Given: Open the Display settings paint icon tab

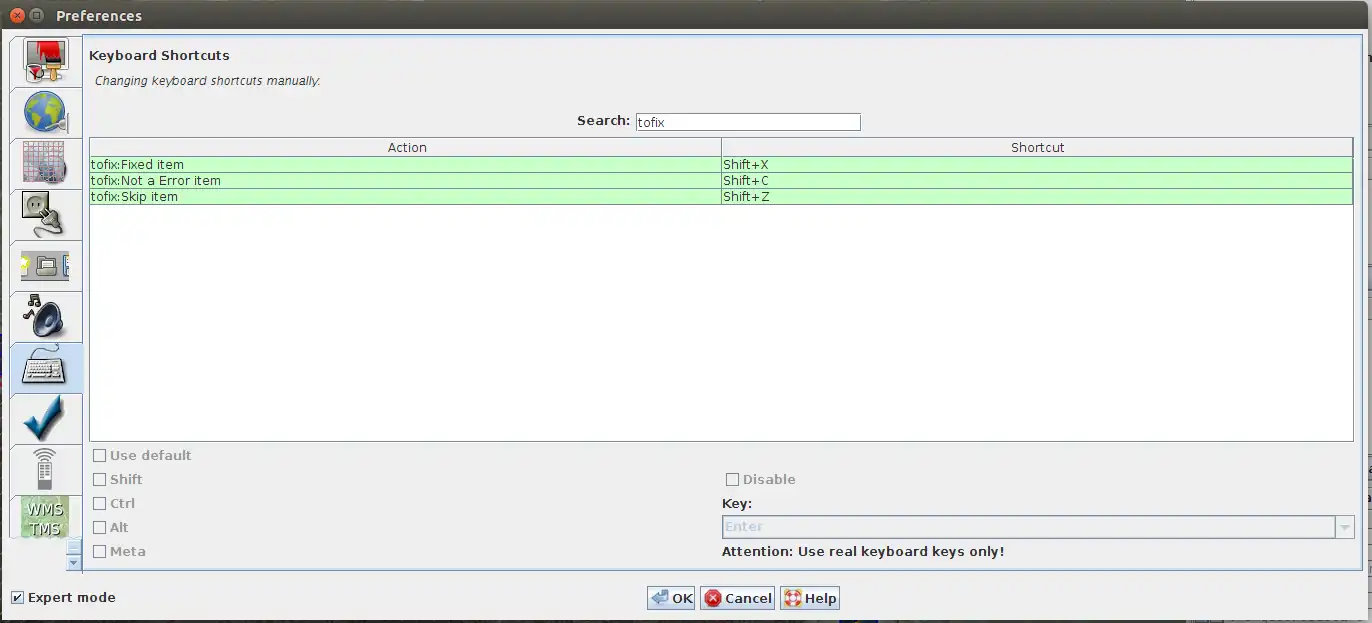Looking at the screenshot, I should pyautogui.click(x=45, y=62).
